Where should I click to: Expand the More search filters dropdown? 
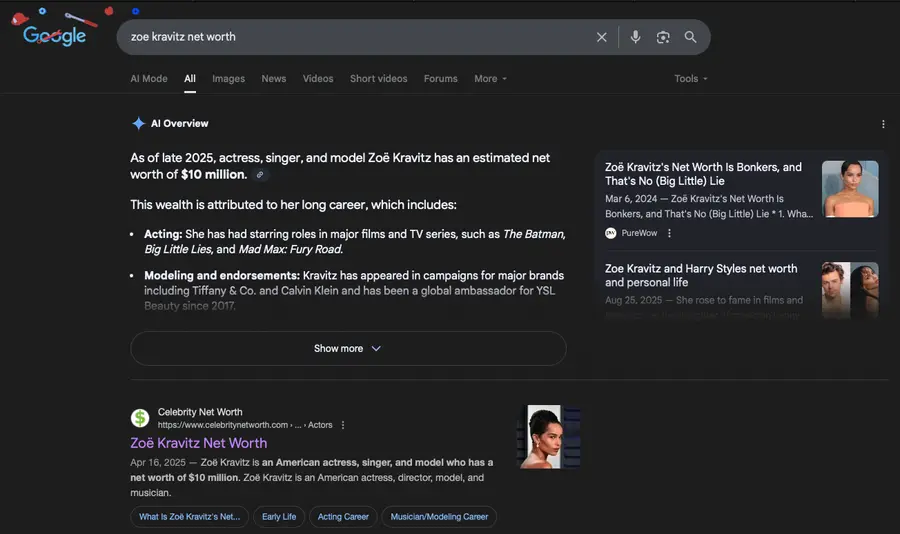tap(490, 79)
